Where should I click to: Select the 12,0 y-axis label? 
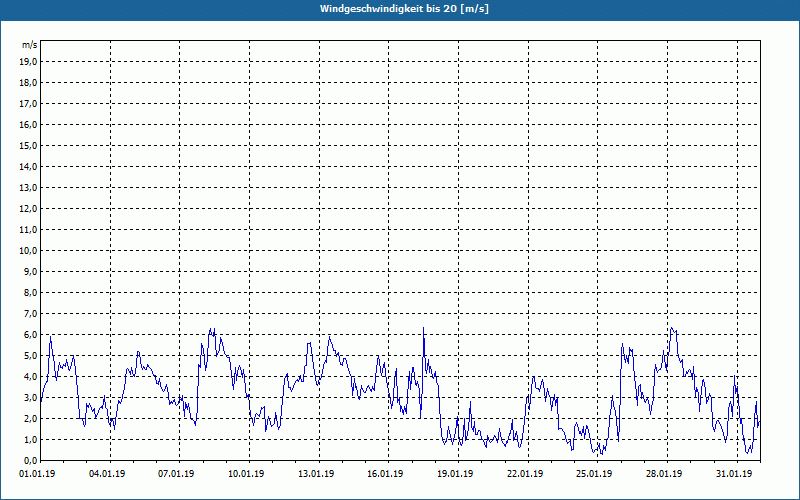pos(28,209)
